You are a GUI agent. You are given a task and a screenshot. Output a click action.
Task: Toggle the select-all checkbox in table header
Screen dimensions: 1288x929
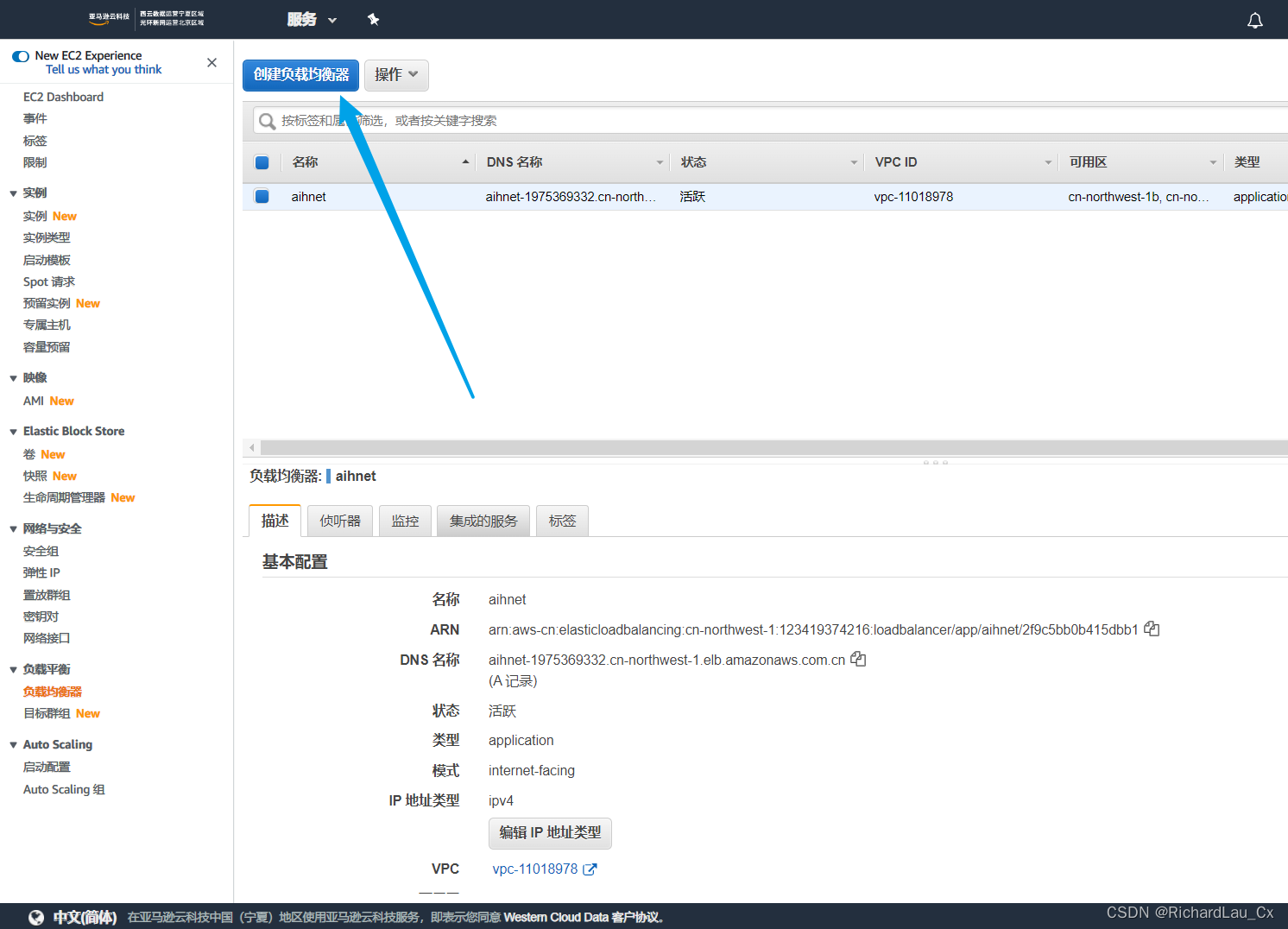262,162
